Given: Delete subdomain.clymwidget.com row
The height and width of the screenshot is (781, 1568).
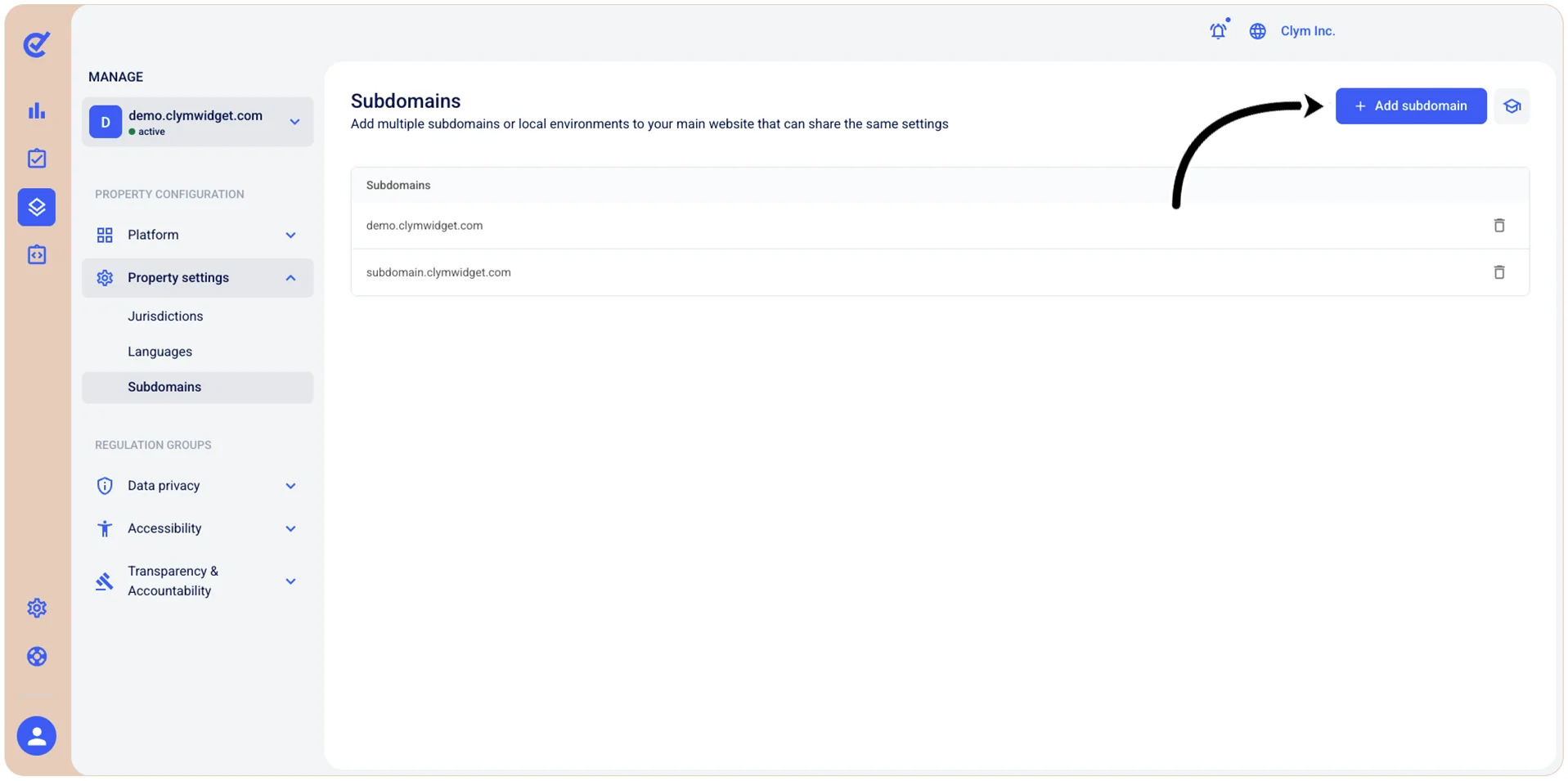Looking at the screenshot, I should point(1499,272).
